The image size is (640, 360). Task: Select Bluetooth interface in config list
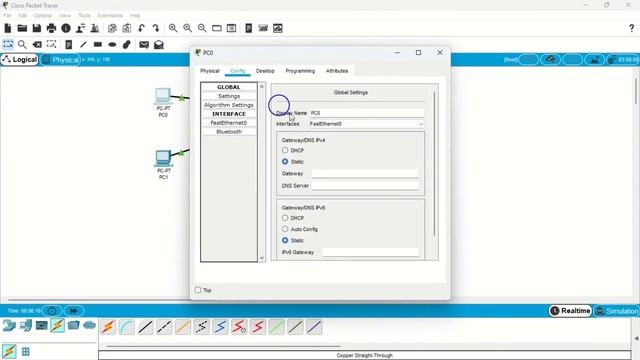coord(229,132)
